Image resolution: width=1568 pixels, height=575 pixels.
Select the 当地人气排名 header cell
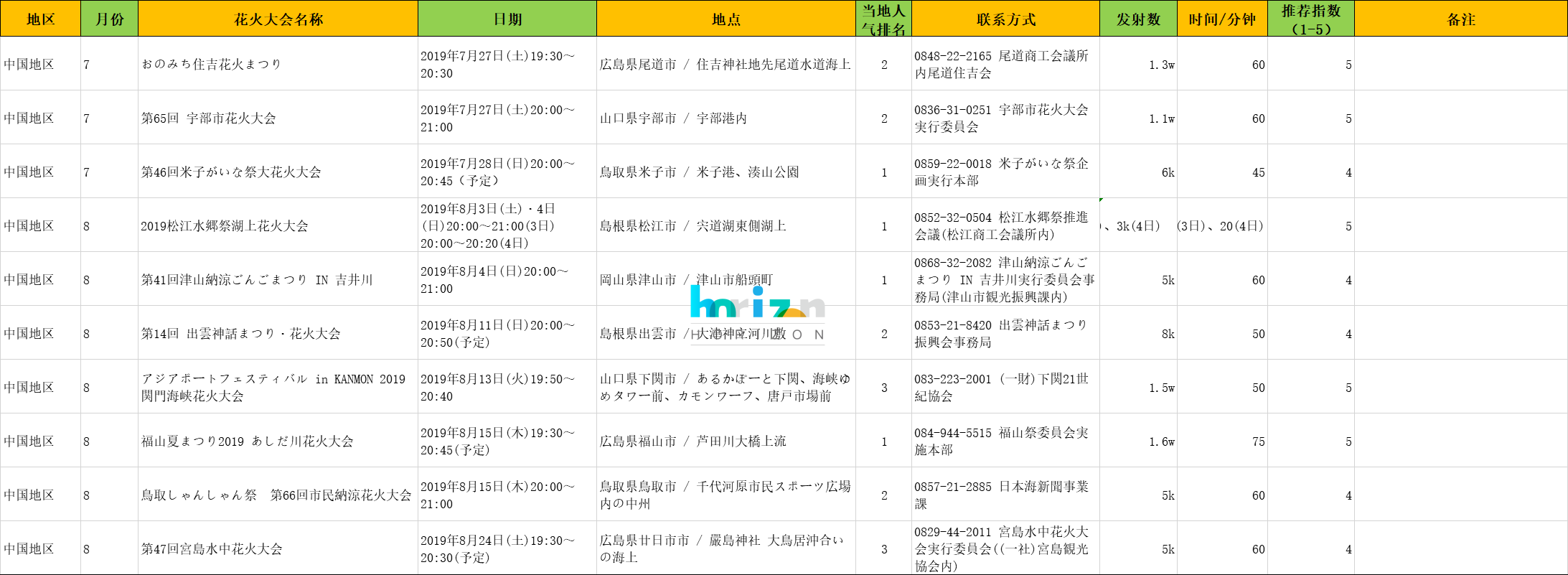(x=883, y=19)
